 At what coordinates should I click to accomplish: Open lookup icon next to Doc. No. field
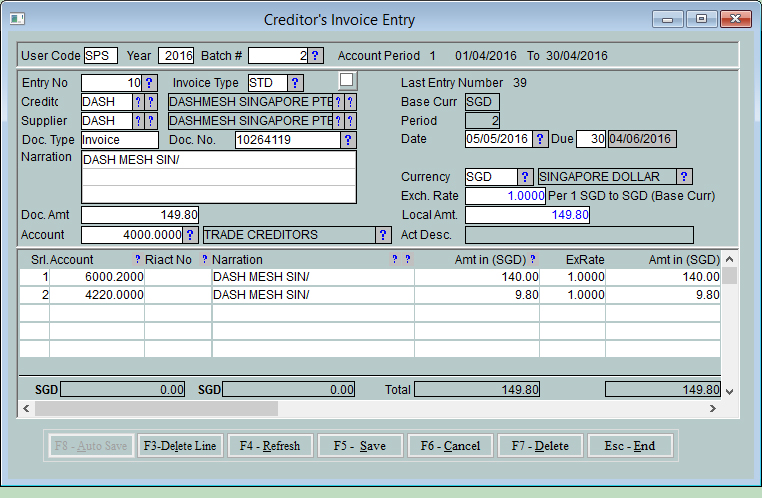point(348,140)
